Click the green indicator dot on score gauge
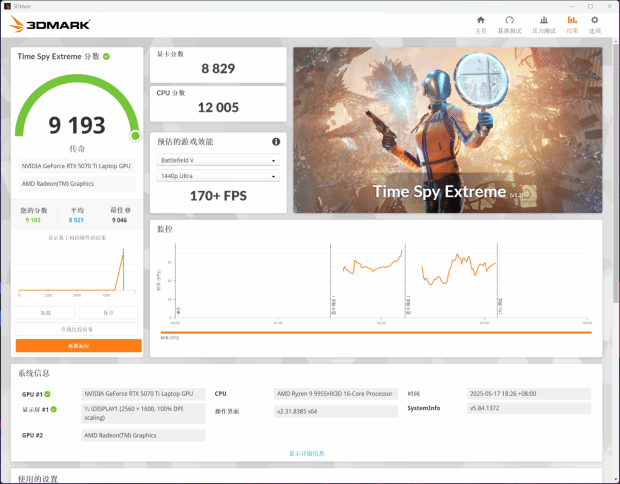The height and width of the screenshot is (484, 620). 135,136
